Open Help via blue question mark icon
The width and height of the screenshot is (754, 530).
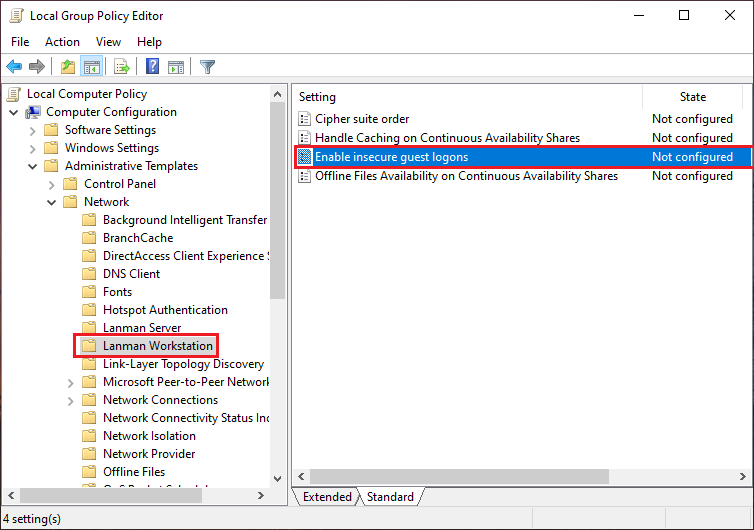click(x=152, y=67)
